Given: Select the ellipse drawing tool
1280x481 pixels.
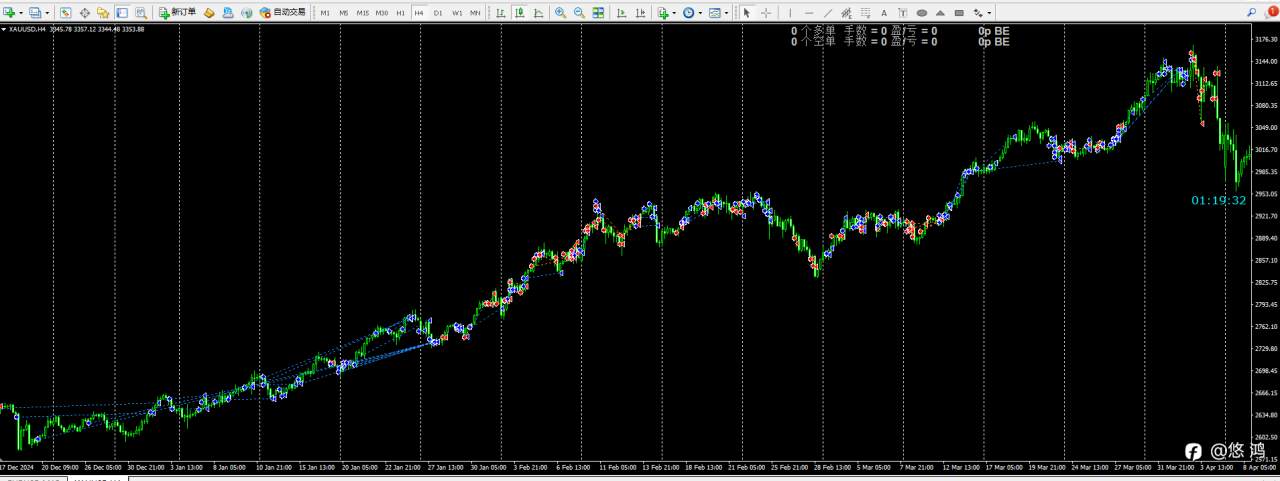Looking at the screenshot, I should pyautogui.click(x=922, y=12).
